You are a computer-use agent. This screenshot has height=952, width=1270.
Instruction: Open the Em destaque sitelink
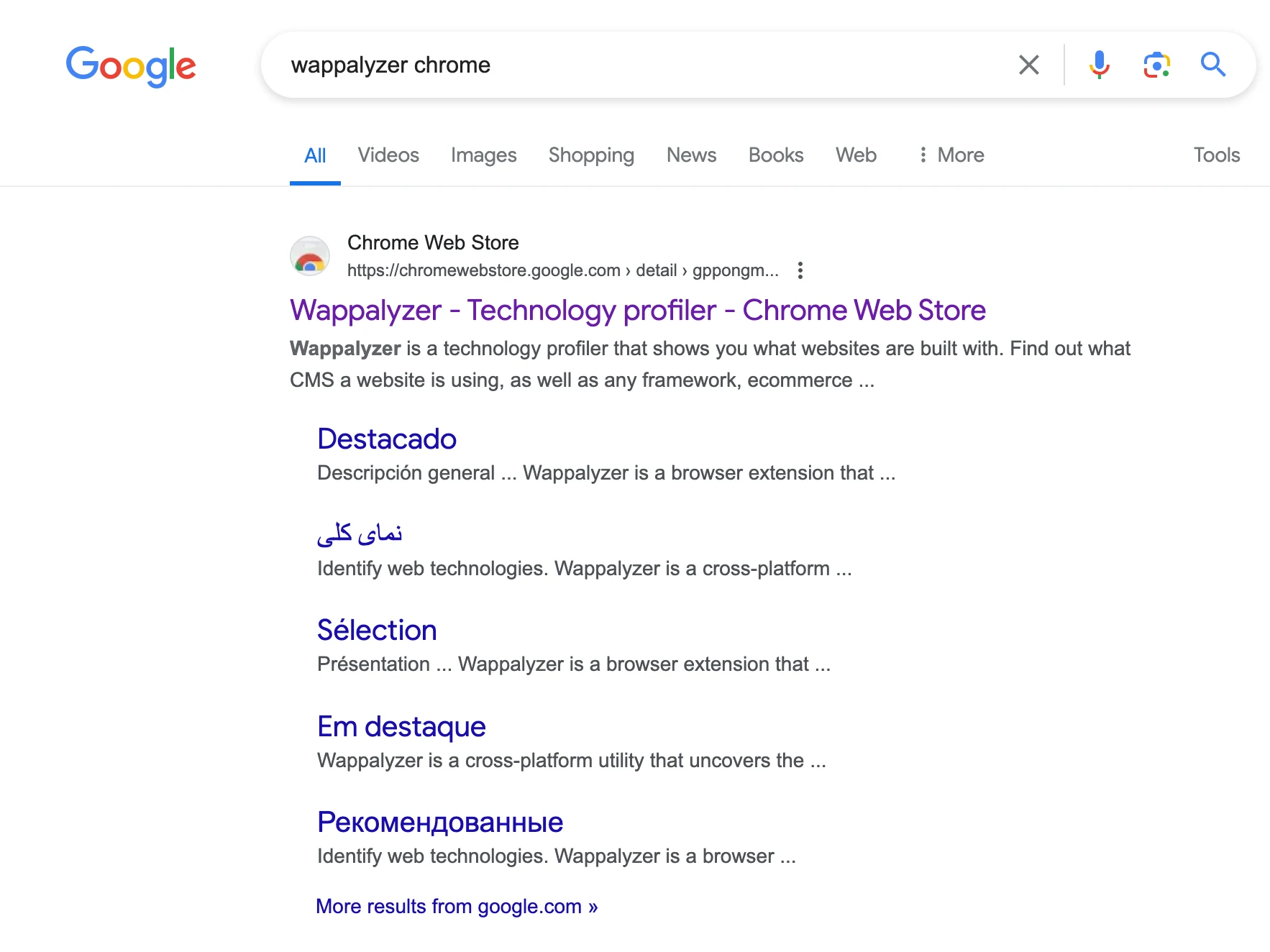[x=401, y=727]
